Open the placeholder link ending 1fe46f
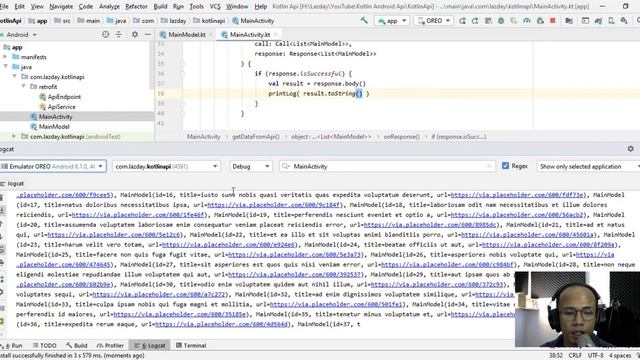The height and width of the screenshot is (360, 640). tap(138, 215)
